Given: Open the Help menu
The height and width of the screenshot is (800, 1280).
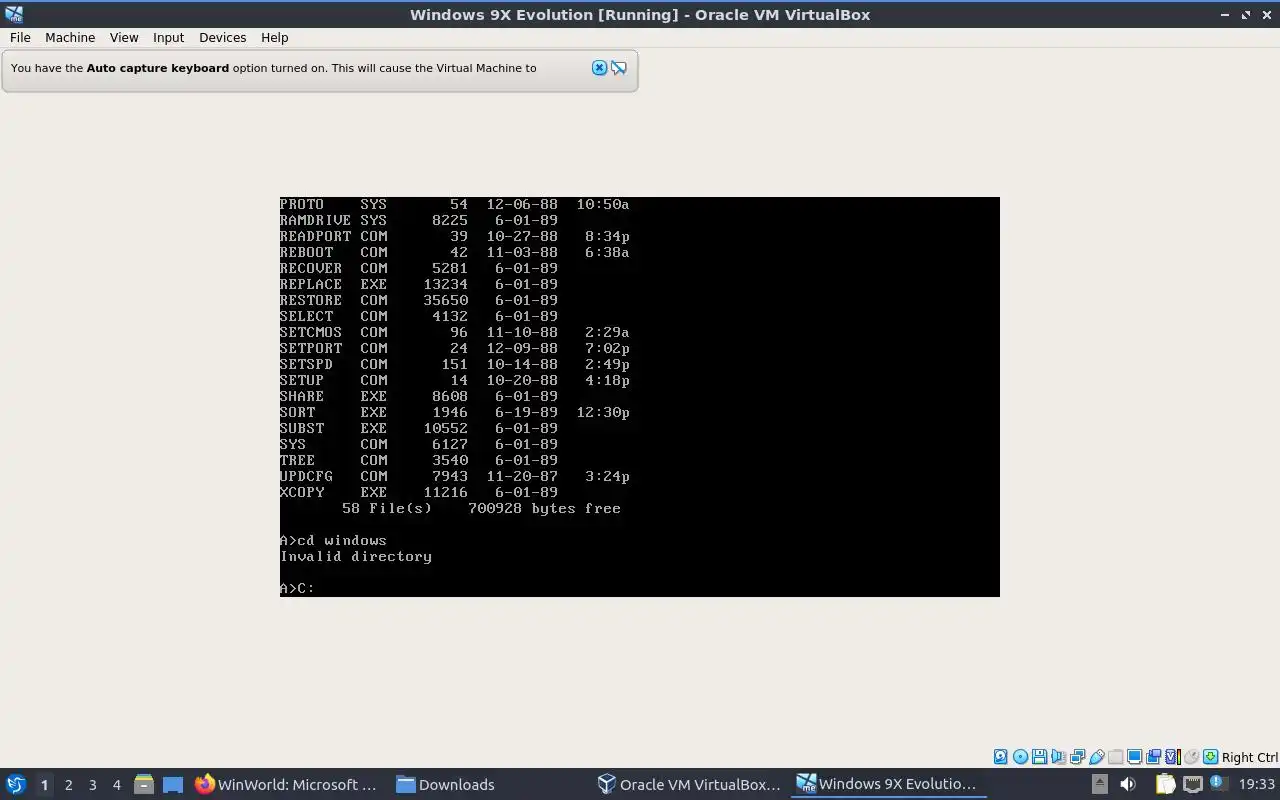Looking at the screenshot, I should pos(274,37).
